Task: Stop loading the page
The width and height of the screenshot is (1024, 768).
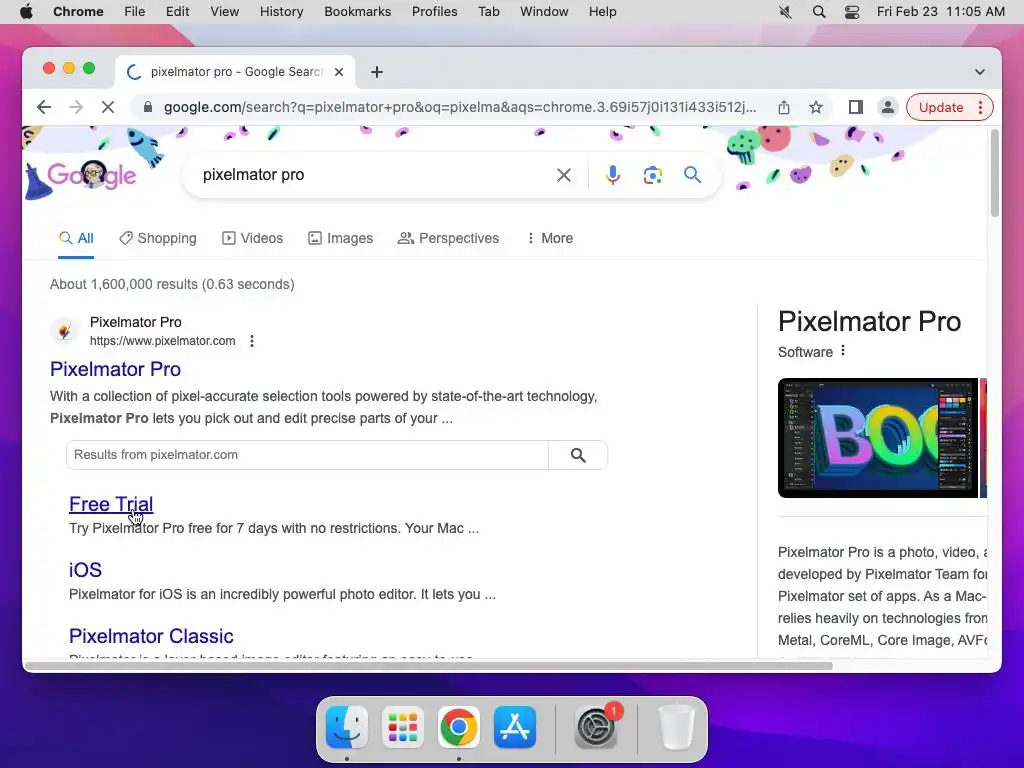Action: pyautogui.click(x=108, y=107)
